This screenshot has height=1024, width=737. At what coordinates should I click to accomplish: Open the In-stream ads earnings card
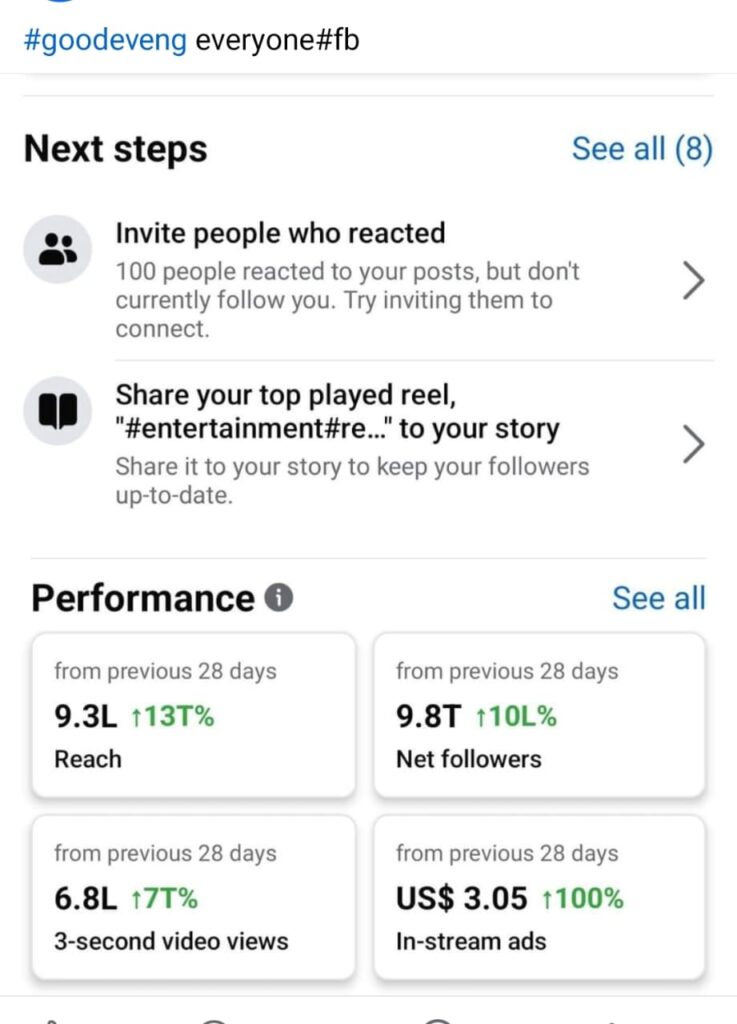click(539, 897)
